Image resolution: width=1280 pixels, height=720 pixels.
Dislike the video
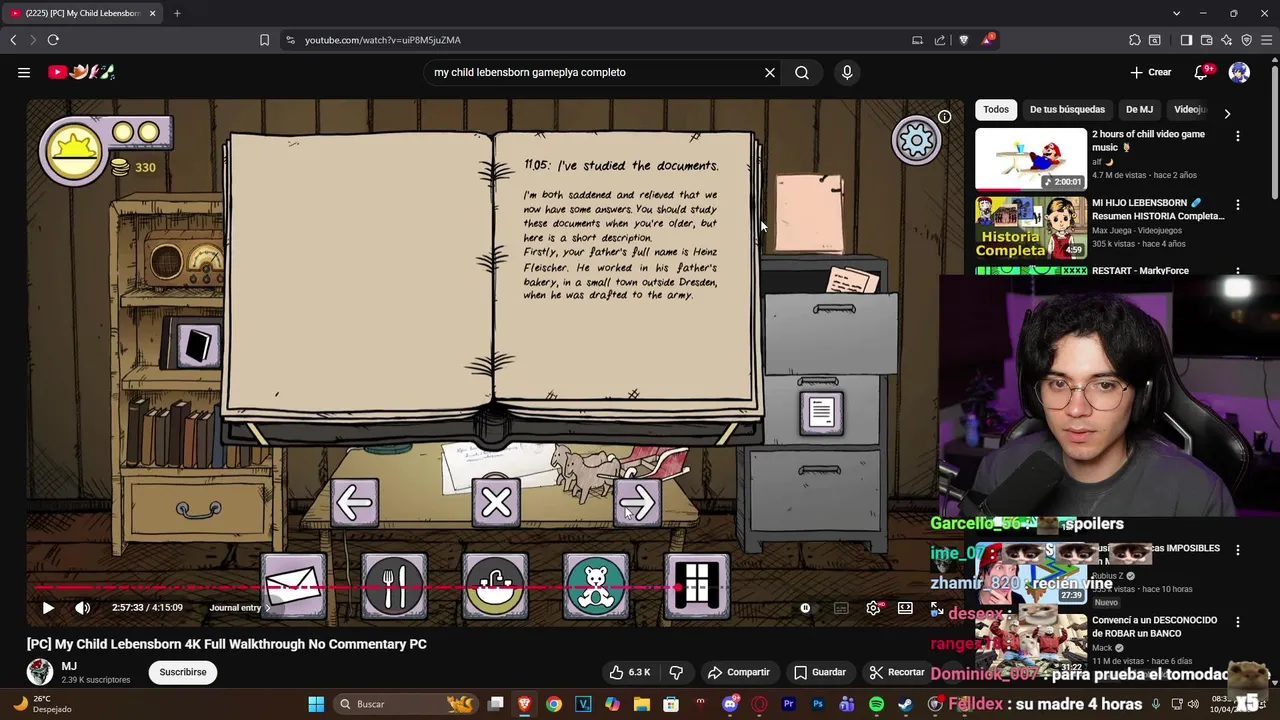(x=676, y=672)
